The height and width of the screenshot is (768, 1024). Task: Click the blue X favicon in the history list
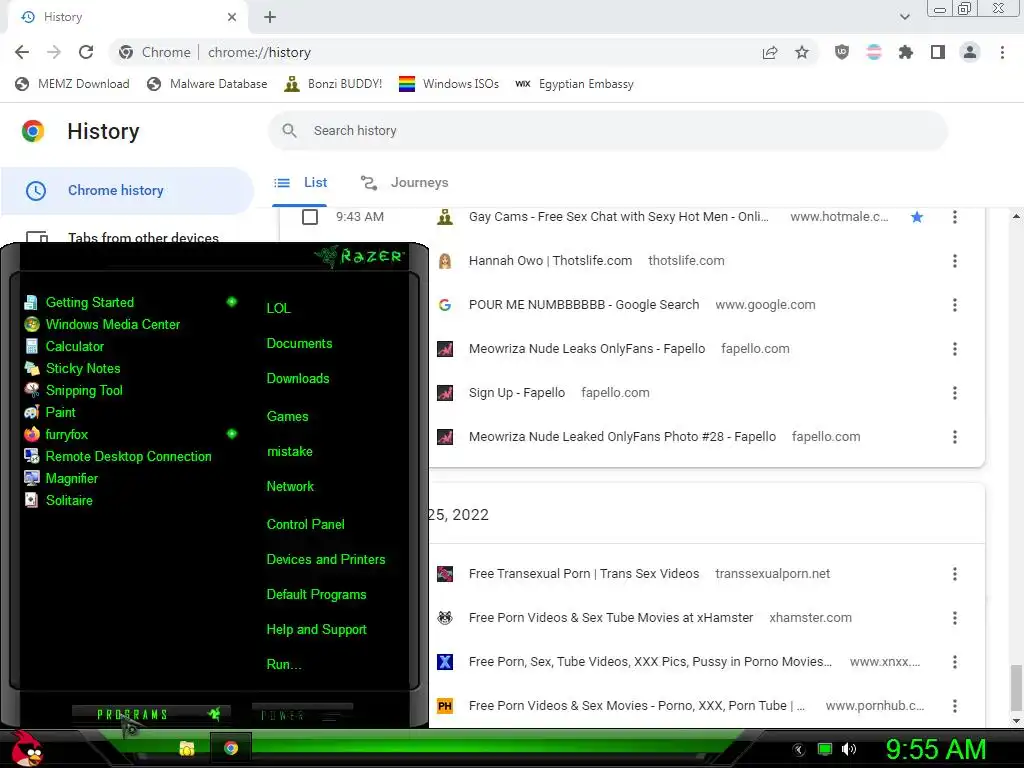coord(445,662)
